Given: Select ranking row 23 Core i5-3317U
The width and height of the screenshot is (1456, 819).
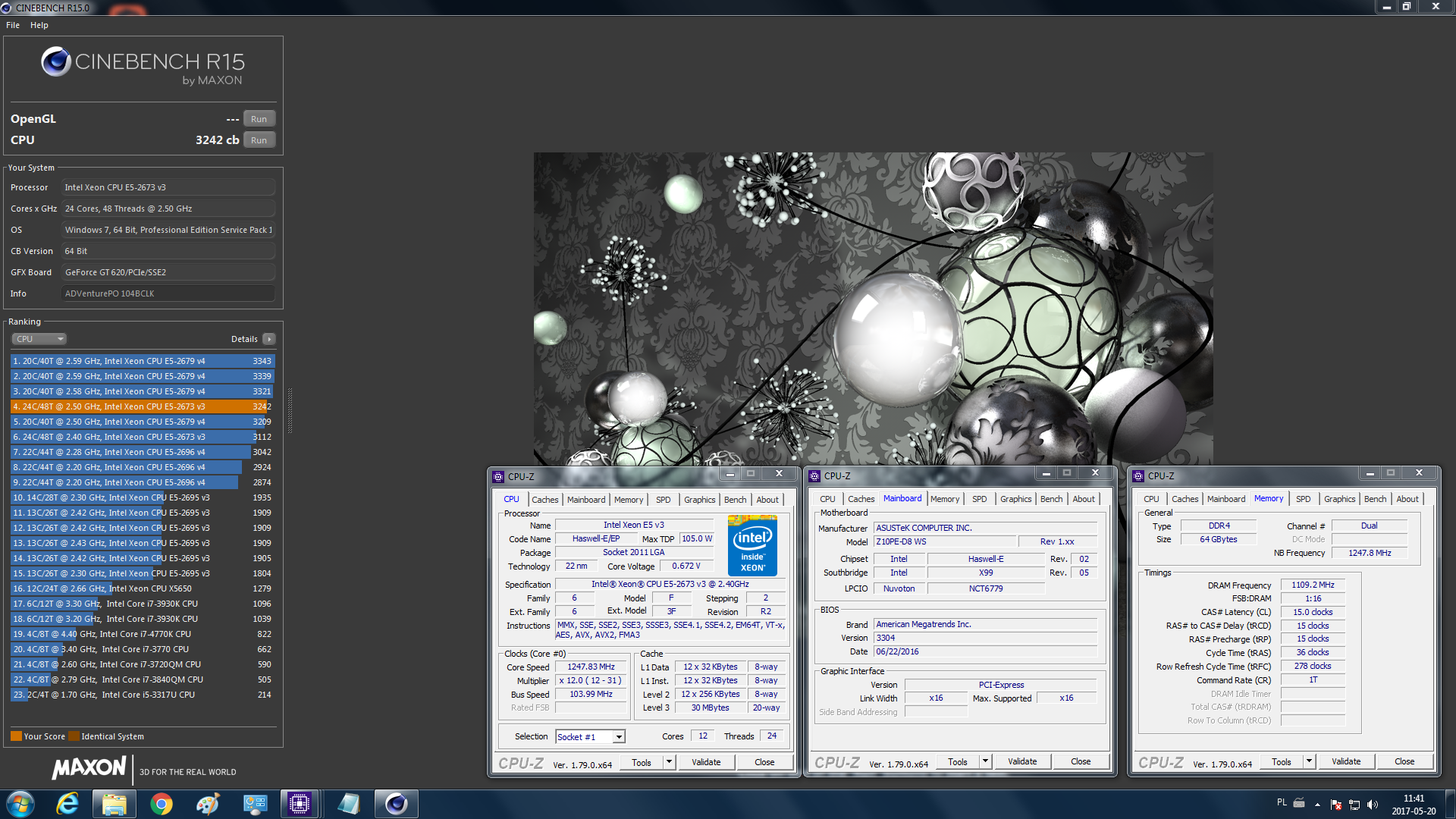Looking at the screenshot, I should coord(143,695).
